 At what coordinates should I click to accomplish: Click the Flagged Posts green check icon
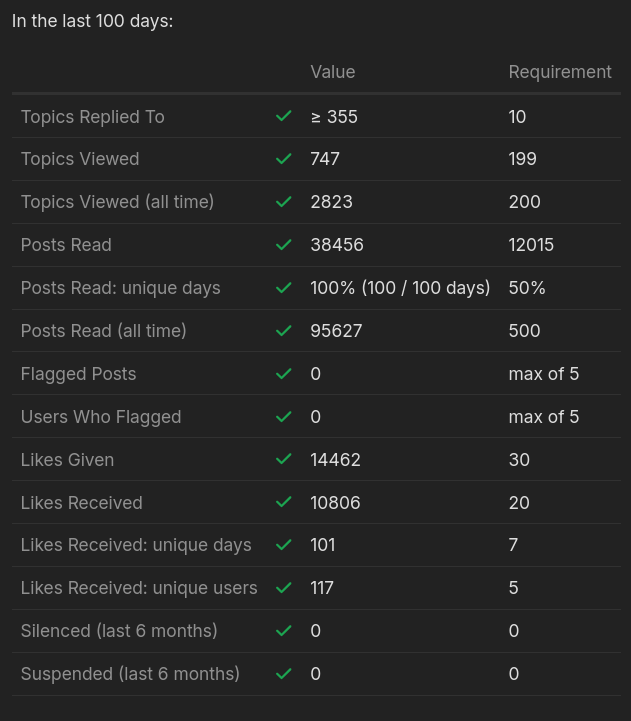pos(284,373)
